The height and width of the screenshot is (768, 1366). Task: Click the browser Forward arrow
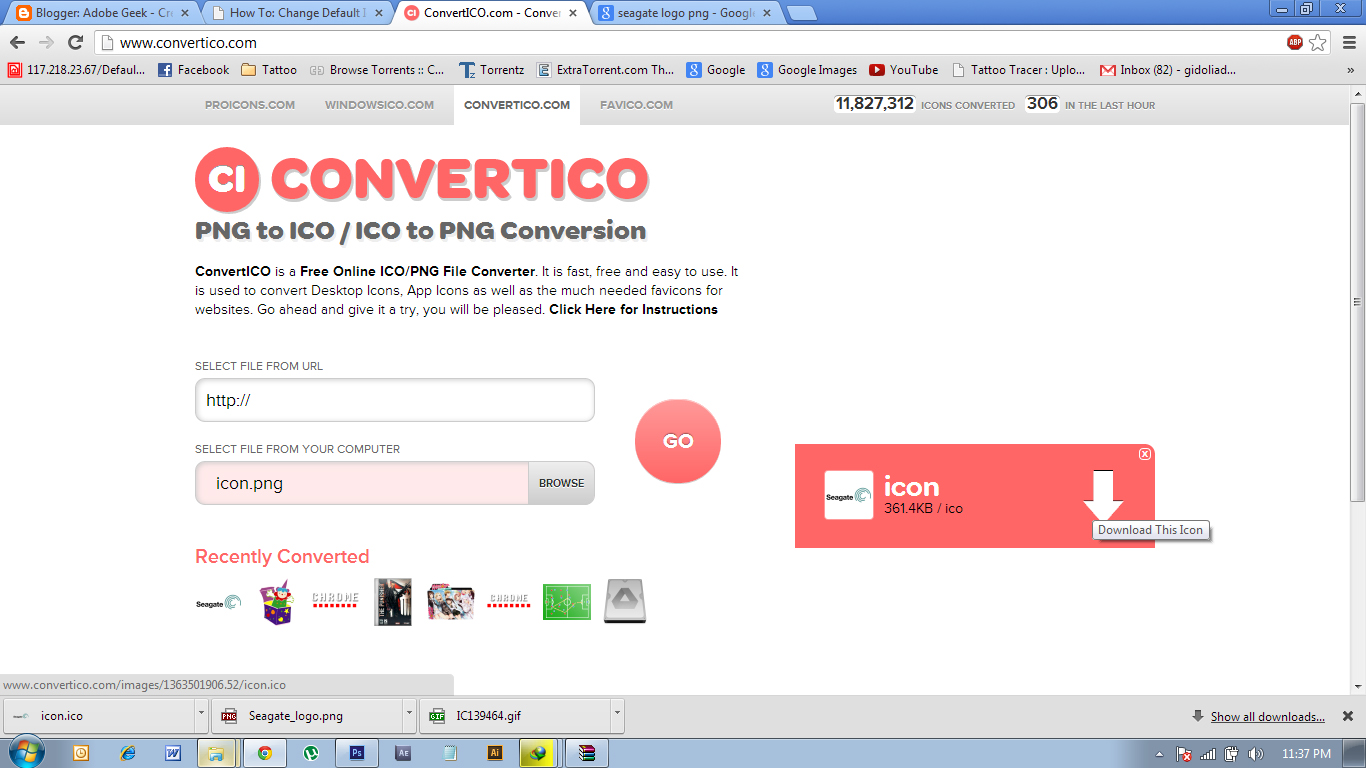click(46, 43)
